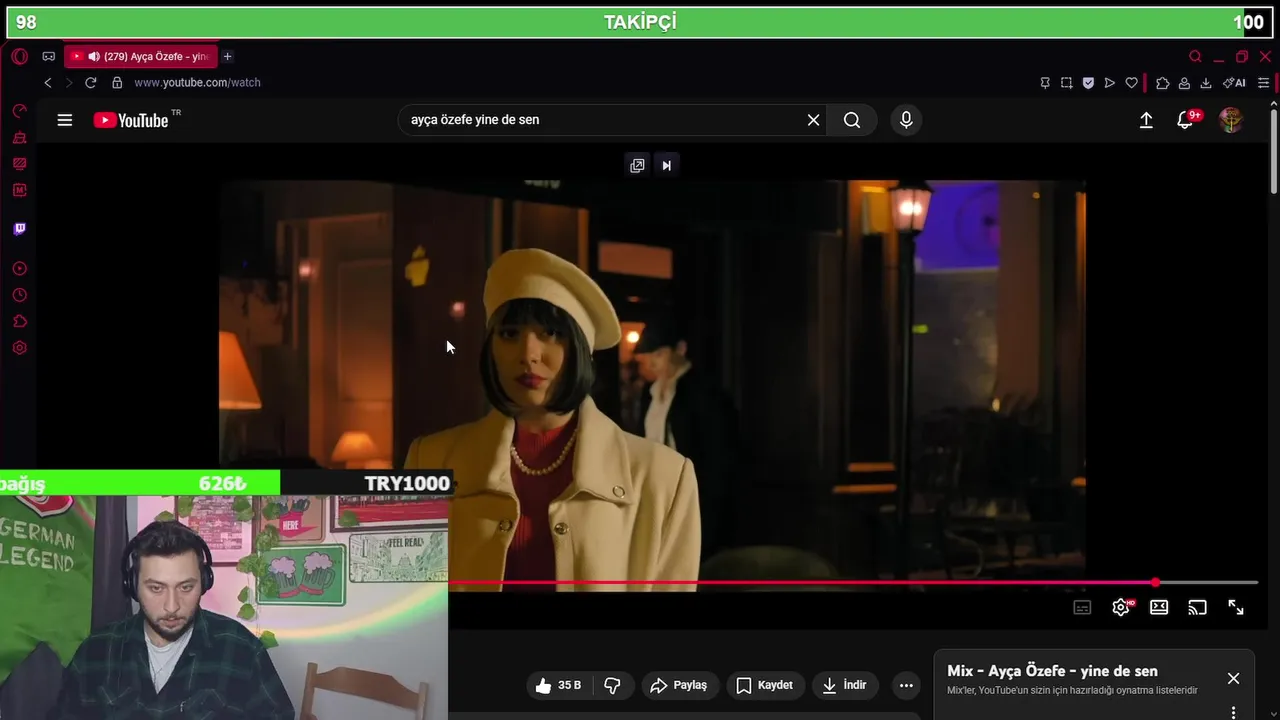Viewport: 1280px width, 720px height.
Task: Pop out video with detach icon
Action: tap(637, 165)
